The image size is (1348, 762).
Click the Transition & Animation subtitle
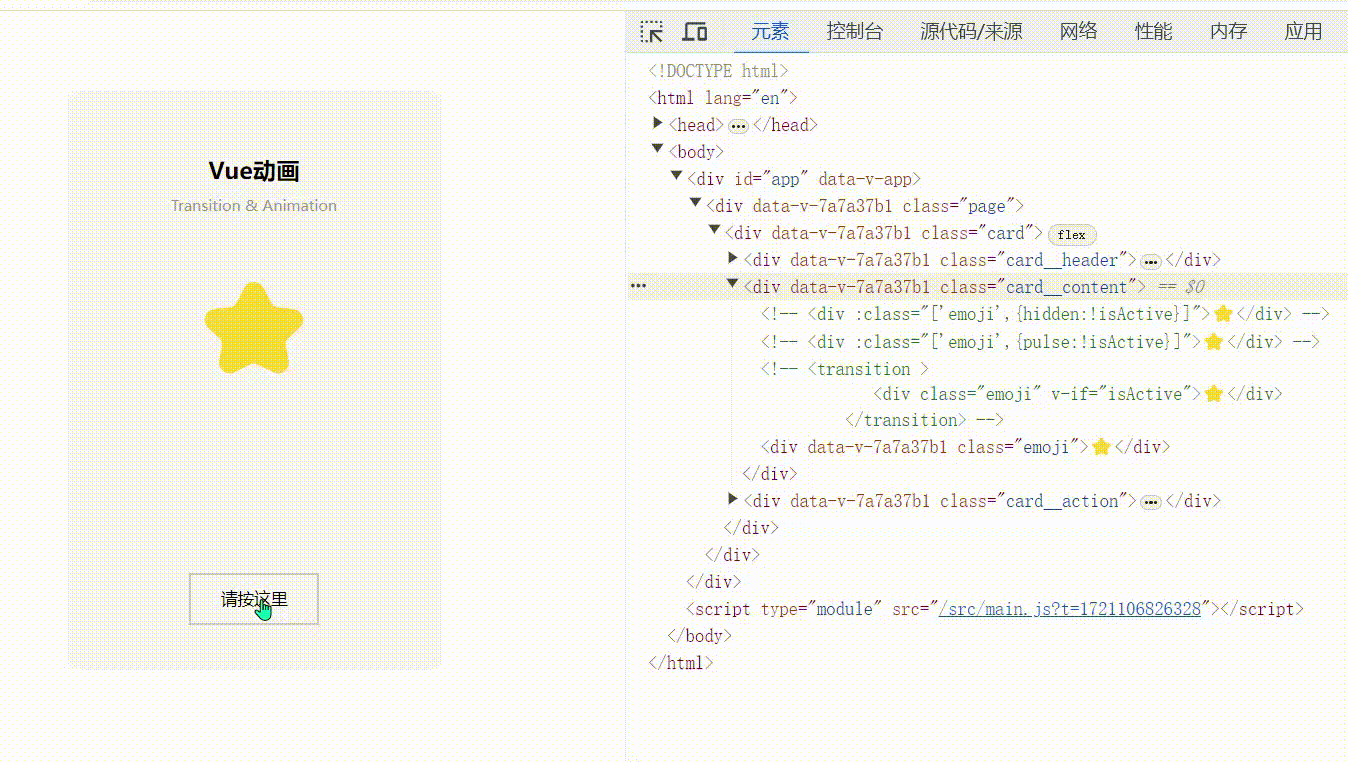[254, 206]
